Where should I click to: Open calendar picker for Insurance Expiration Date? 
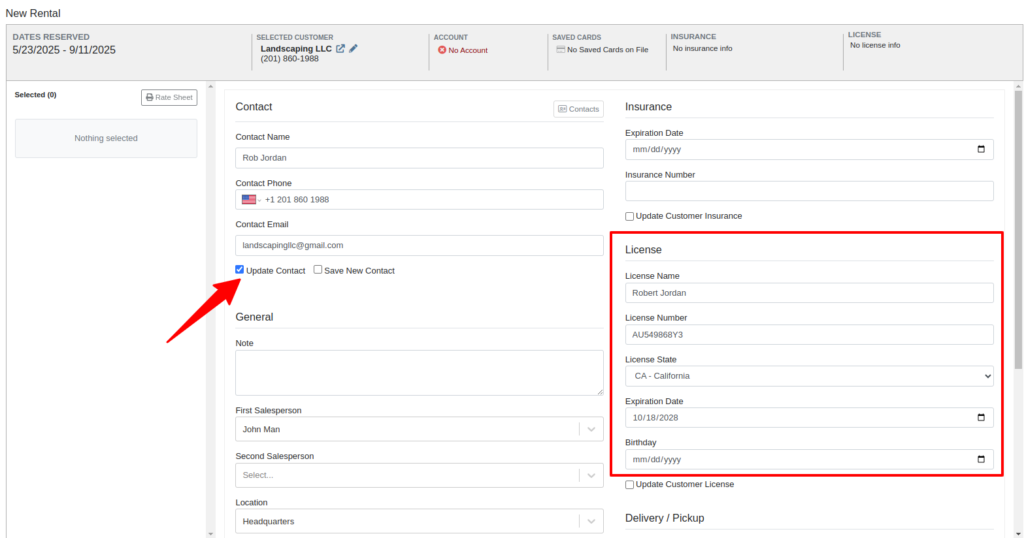click(981, 150)
